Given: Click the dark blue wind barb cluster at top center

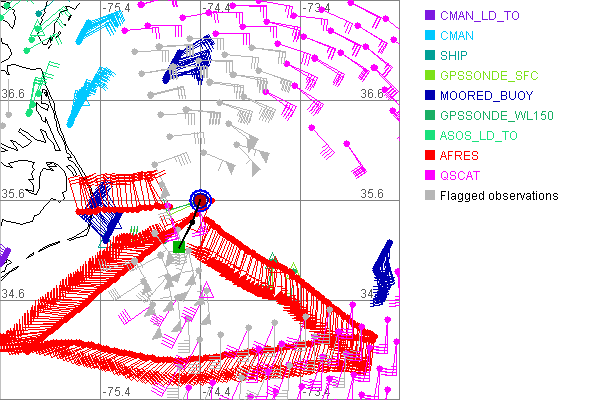Looking at the screenshot, I should (x=190, y=62).
